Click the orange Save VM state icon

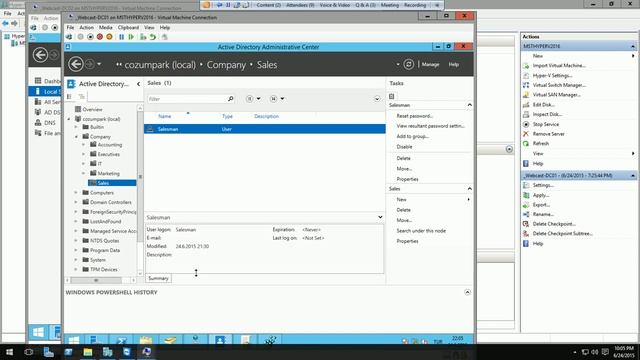tap(109, 37)
